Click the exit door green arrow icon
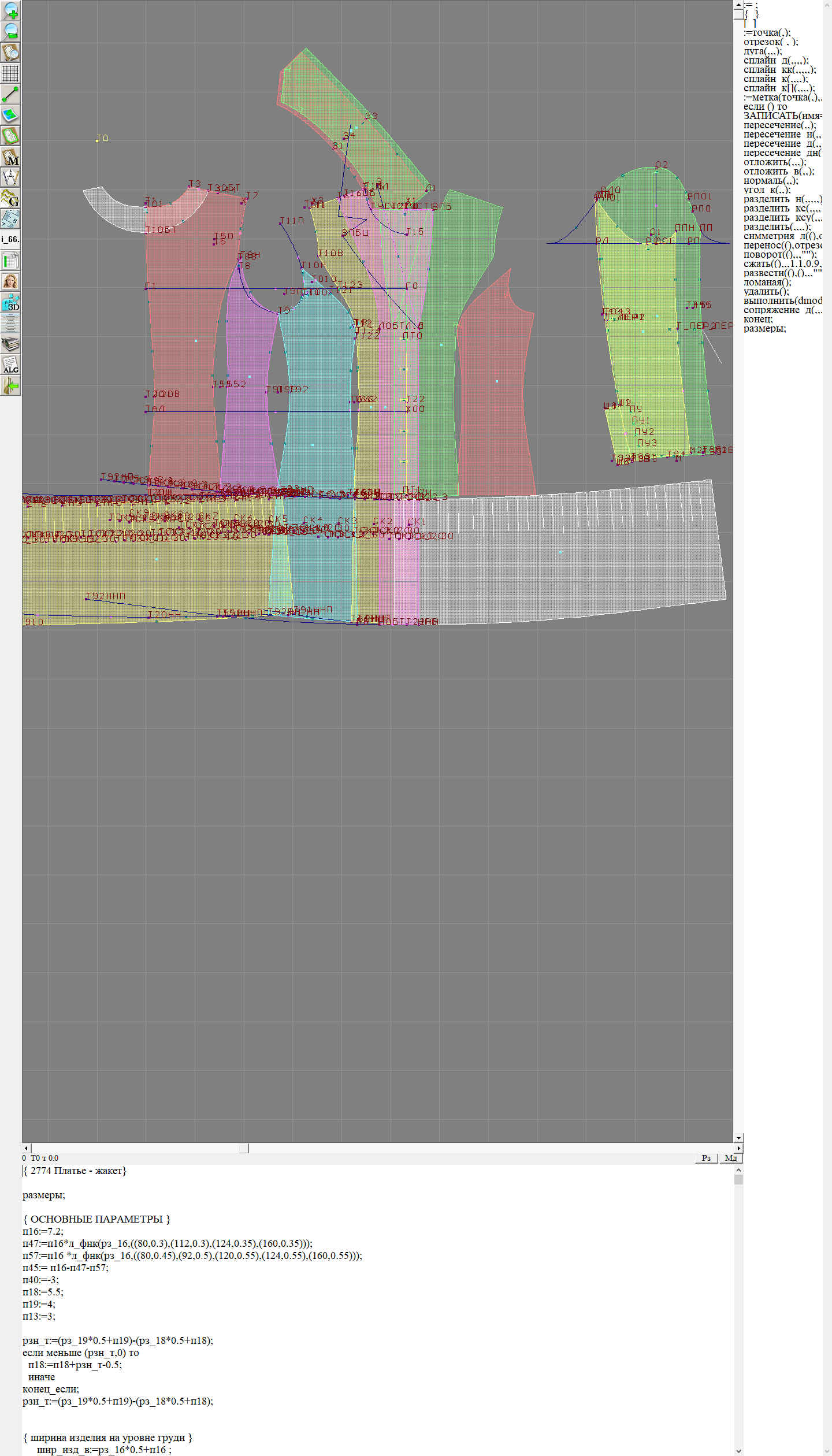This screenshot has width=832, height=1456. (x=10, y=385)
